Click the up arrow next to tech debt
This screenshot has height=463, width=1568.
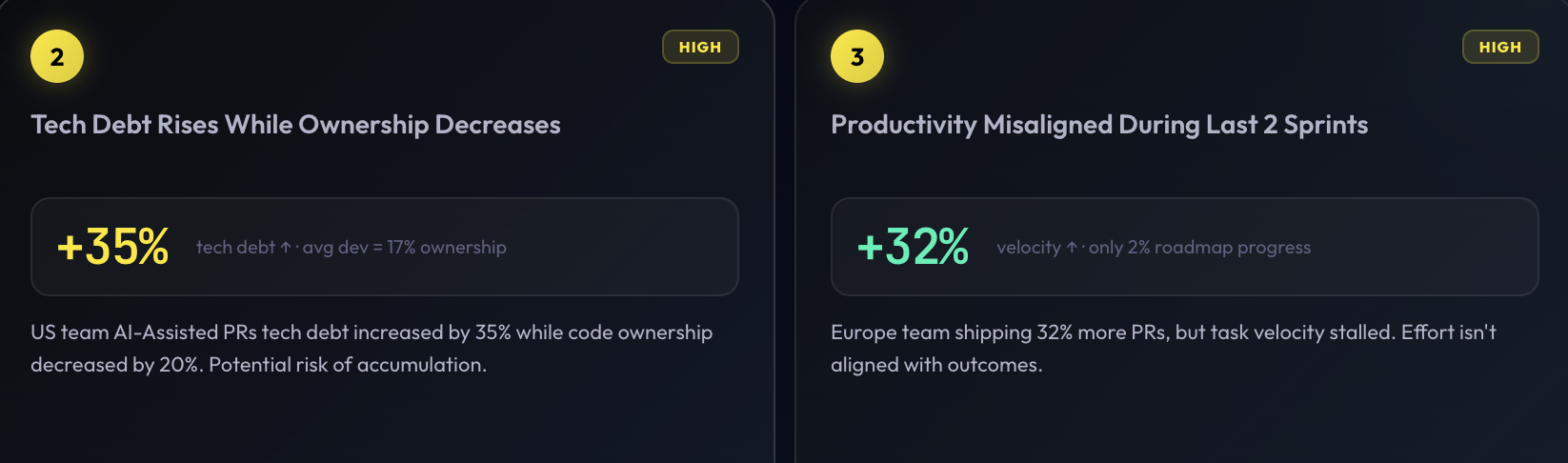click(286, 248)
